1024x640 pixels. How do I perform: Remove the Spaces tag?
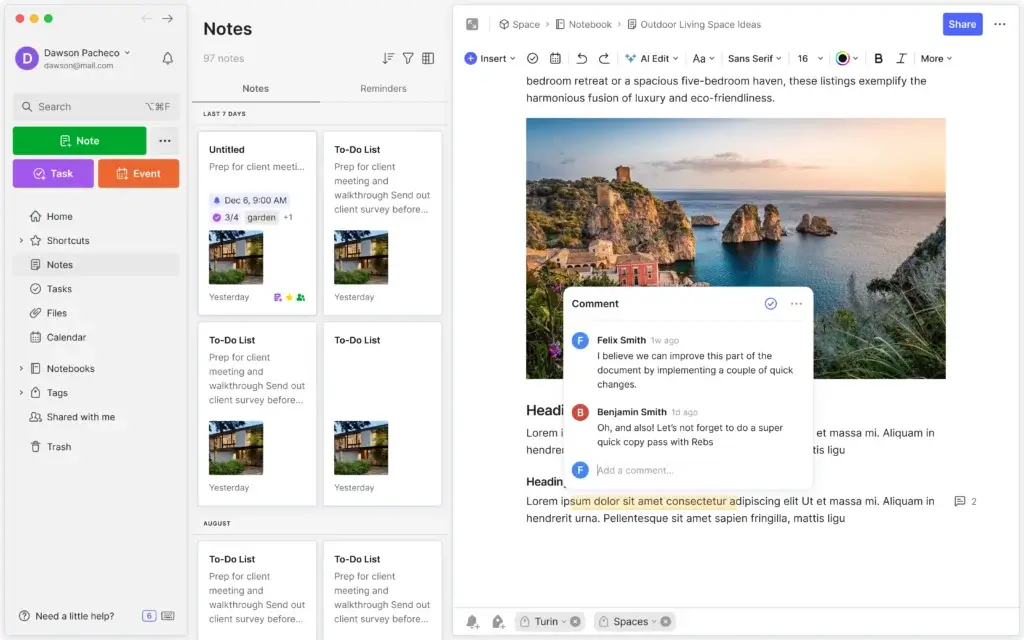point(665,622)
